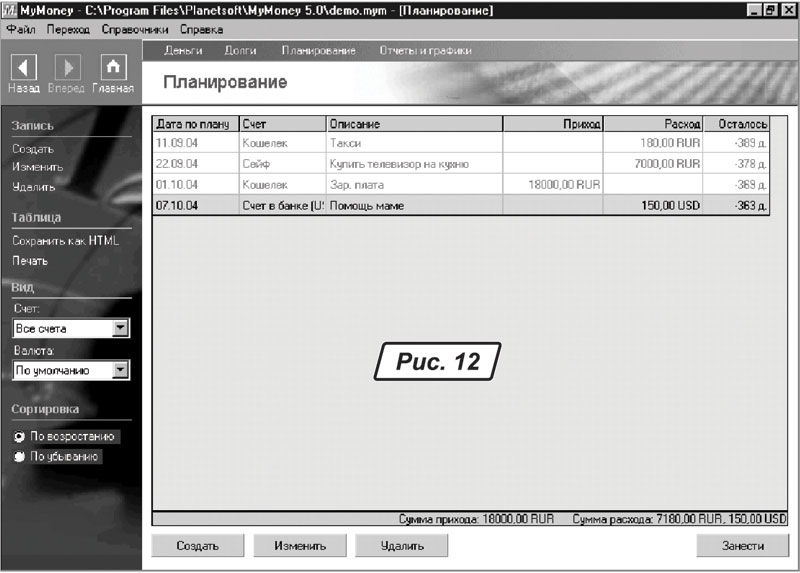Switch to the Долги tab

tap(240, 50)
